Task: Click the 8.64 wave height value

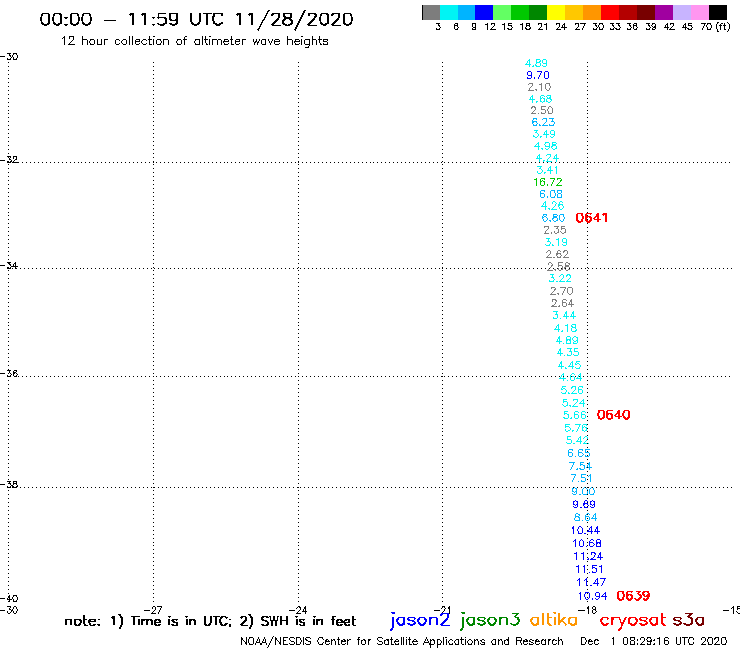Action: (585, 517)
